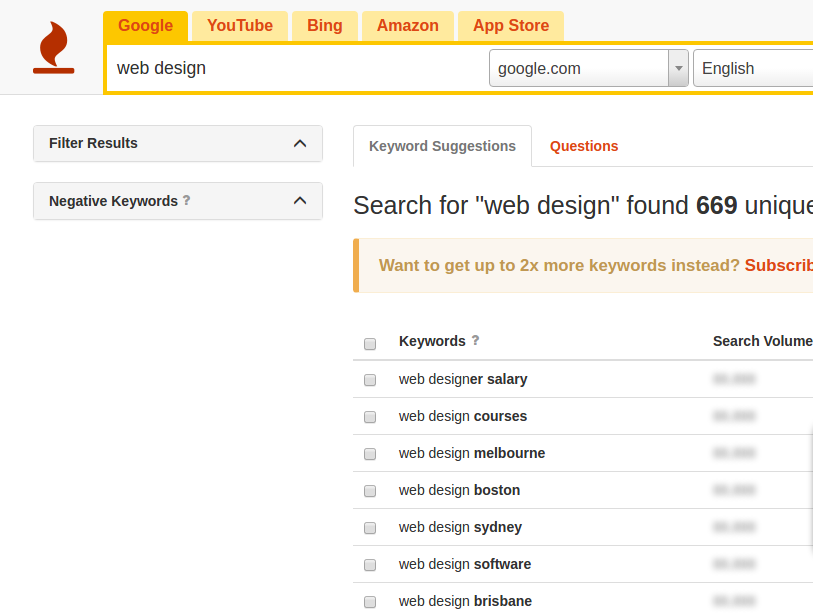The height and width of the screenshot is (614, 813).
Task: Select the Keyword Suggestions tab
Action: [442, 146]
